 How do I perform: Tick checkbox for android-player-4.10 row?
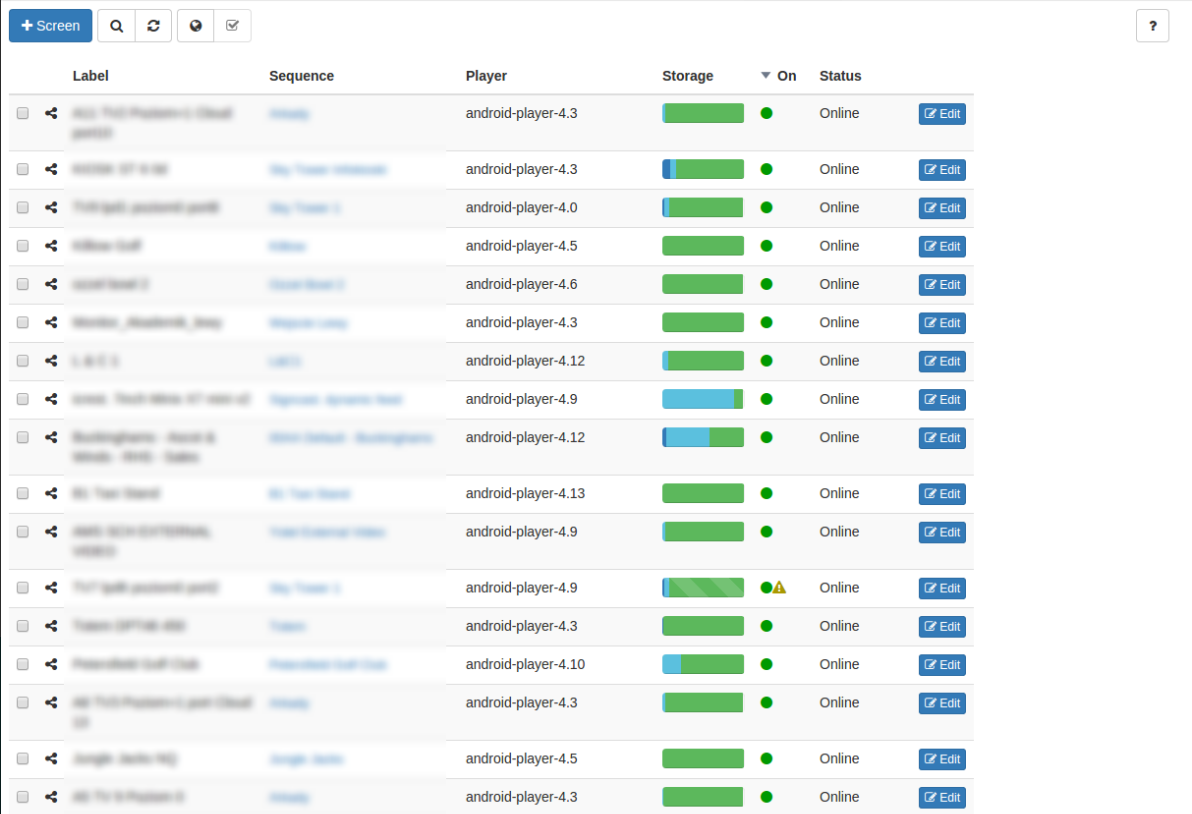click(x=23, y=664)
